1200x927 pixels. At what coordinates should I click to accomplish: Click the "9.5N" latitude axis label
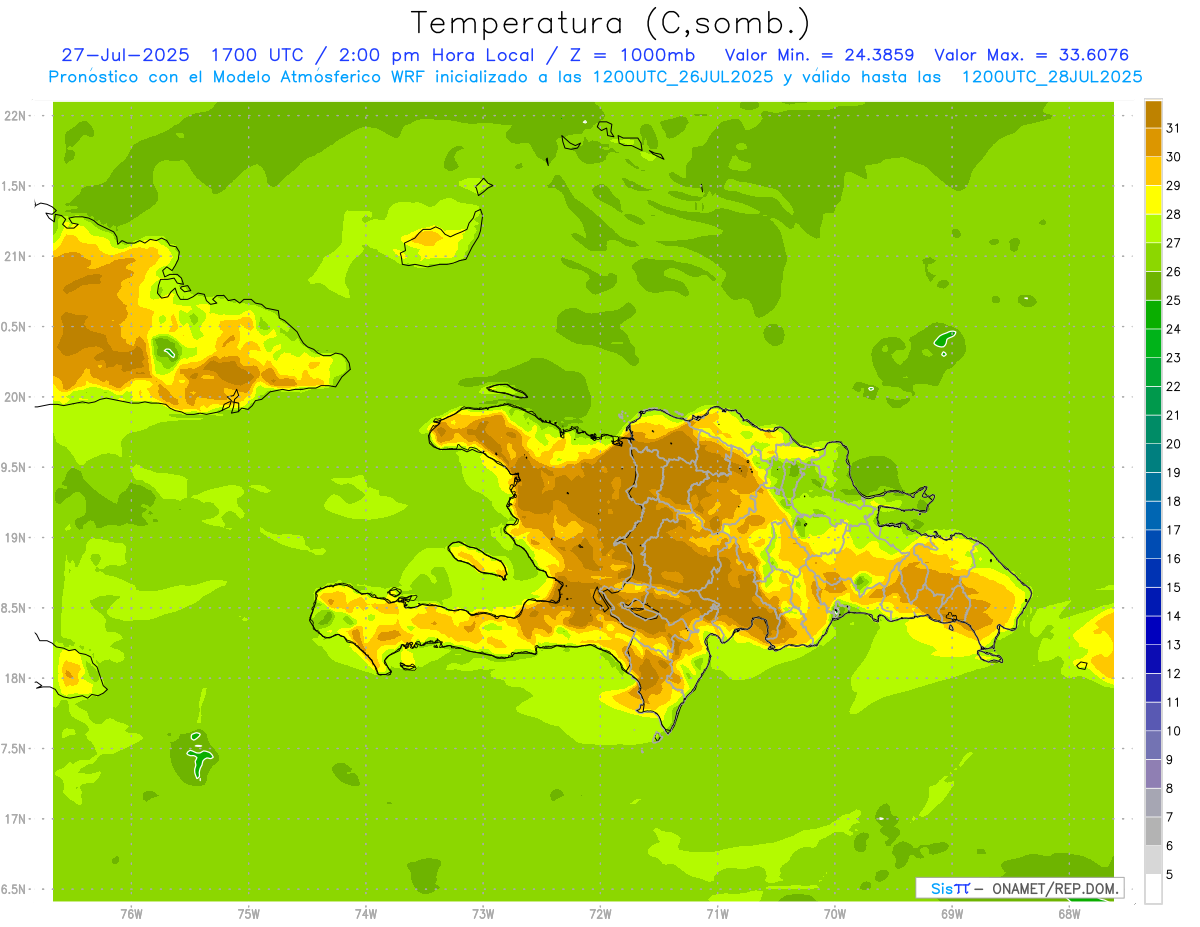tap(14, 468)
